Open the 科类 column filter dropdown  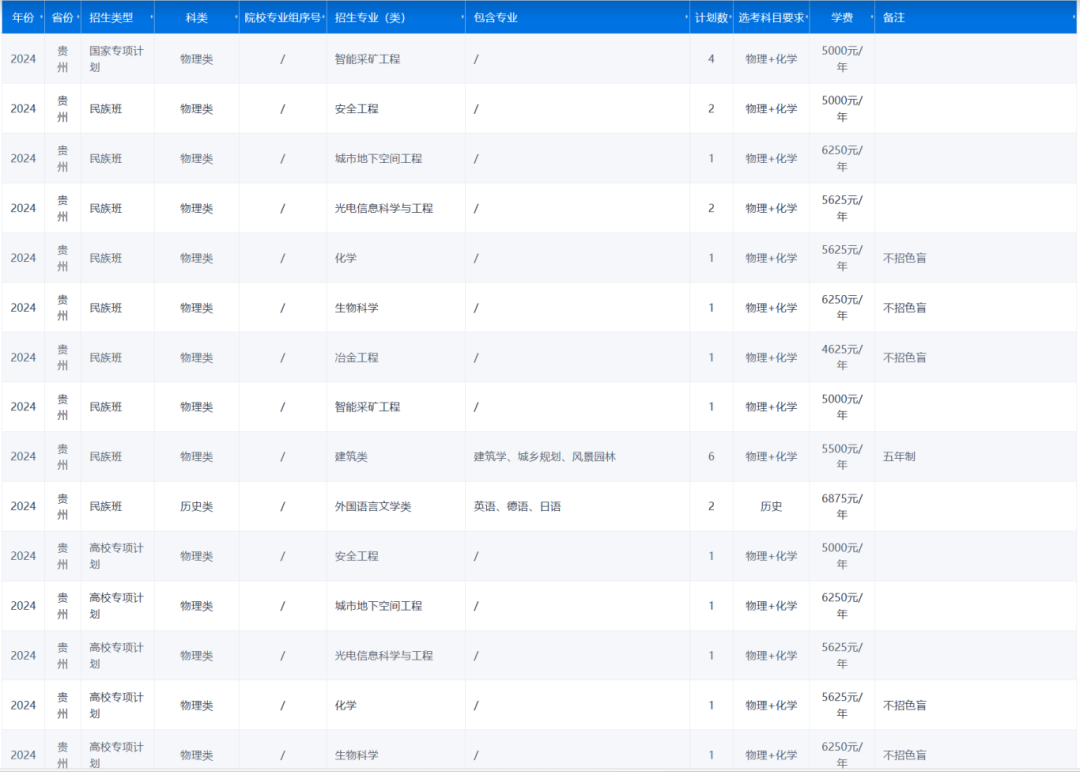click(236, 17)
